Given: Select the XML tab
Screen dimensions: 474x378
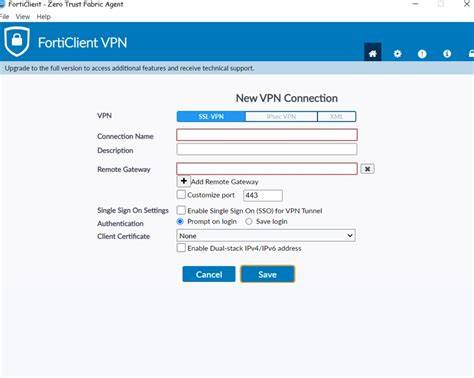Looking at the screenshot, I should (x=336, y=116).
